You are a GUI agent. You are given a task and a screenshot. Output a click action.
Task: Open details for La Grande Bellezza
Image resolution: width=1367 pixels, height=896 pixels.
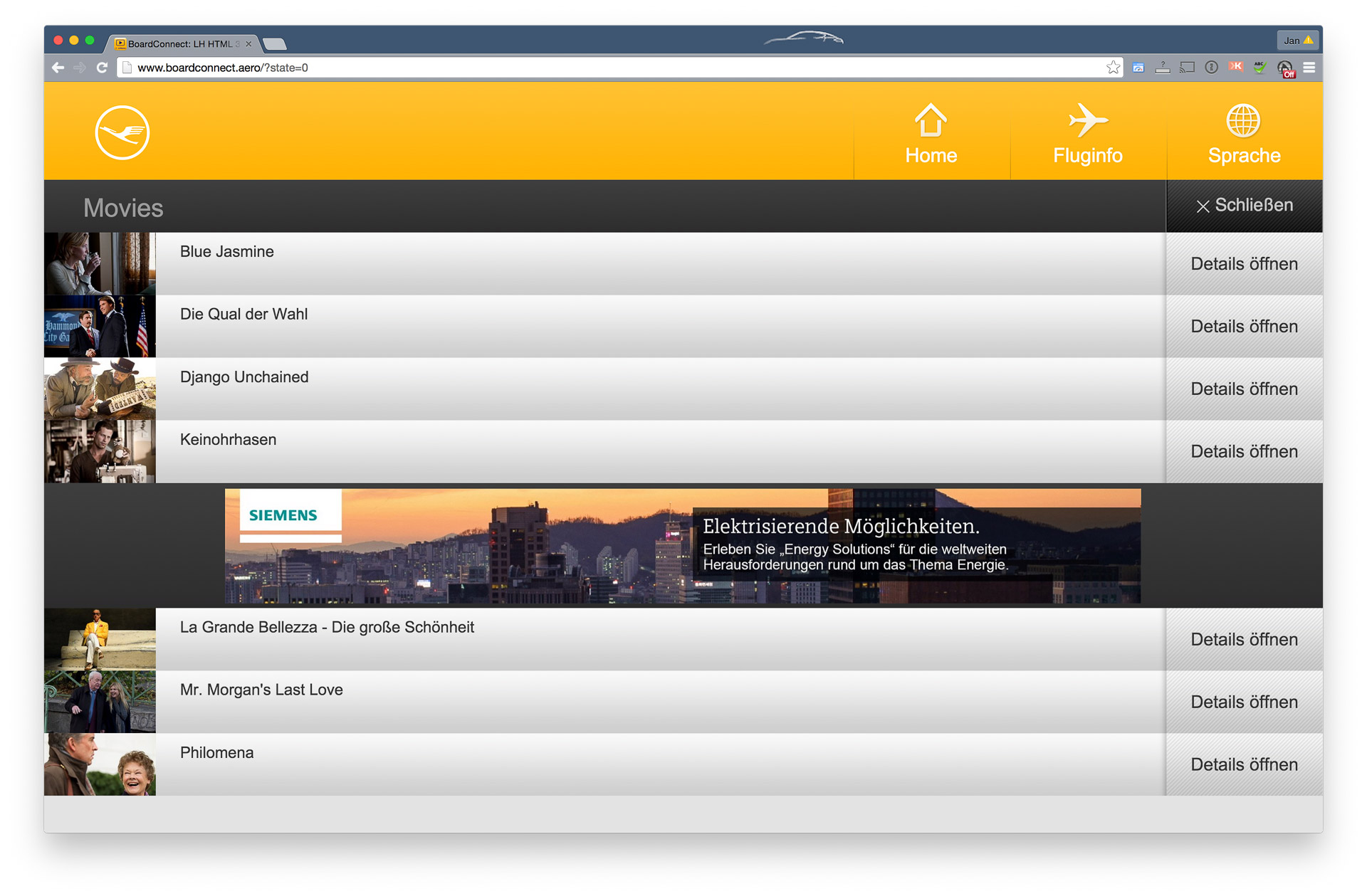coord(1245,640)
